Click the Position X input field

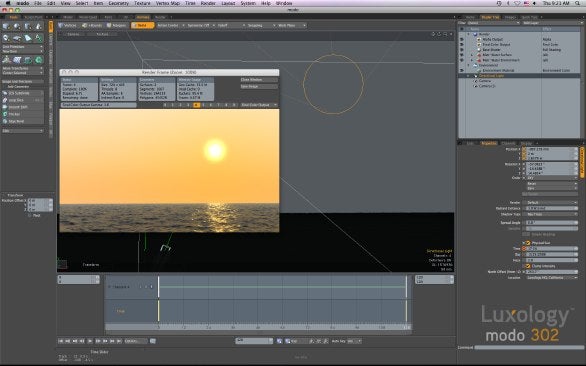(552, 149)
